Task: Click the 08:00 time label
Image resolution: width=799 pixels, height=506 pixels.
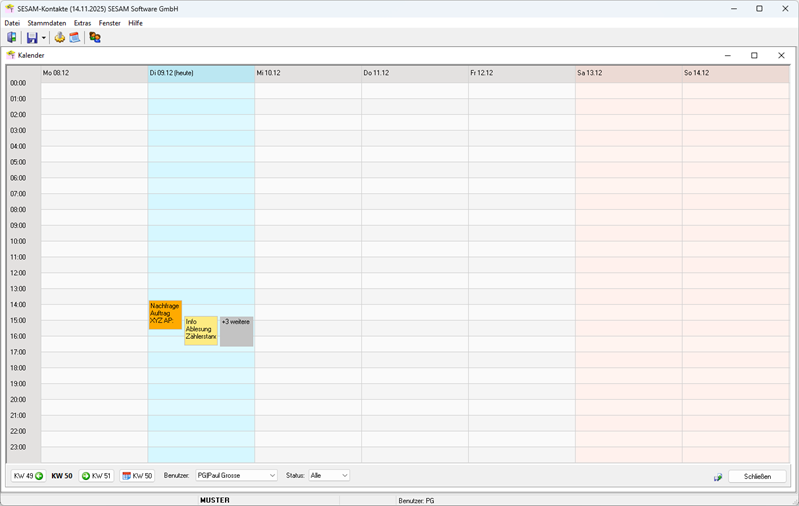Action: point(18,209)
